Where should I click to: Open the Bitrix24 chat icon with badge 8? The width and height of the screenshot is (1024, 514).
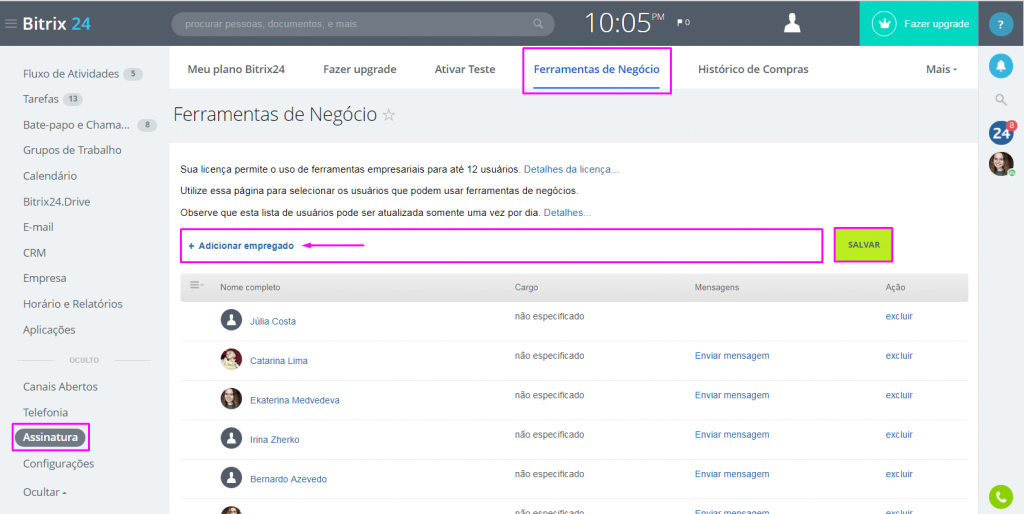click(x=1001, y=133)
